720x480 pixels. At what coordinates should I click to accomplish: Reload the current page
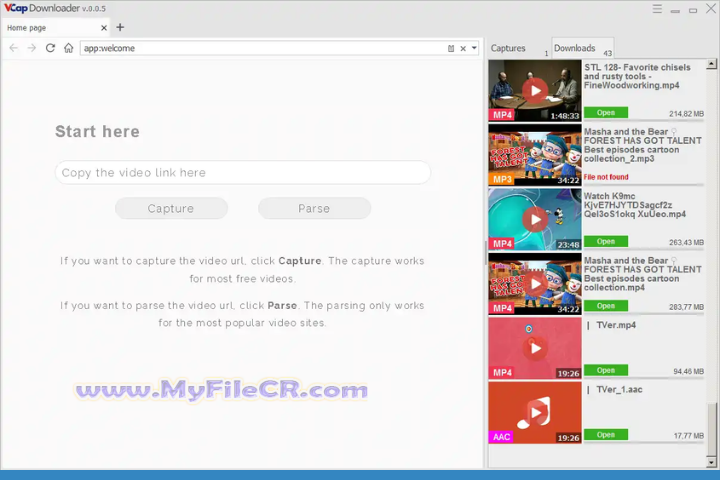(50, 48)
